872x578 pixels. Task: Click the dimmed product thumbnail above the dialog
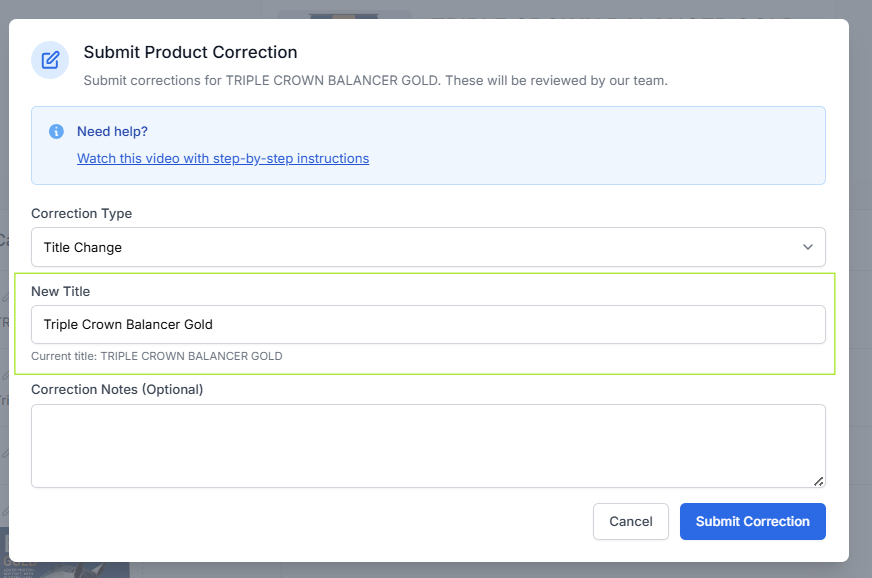[343, 12]
